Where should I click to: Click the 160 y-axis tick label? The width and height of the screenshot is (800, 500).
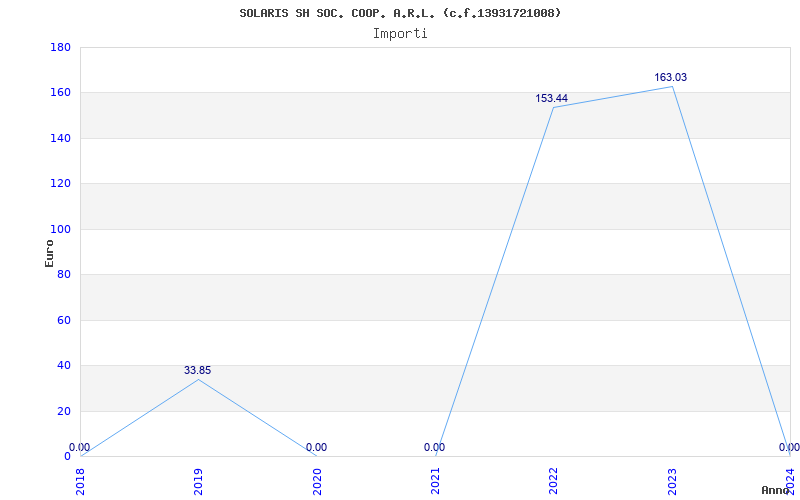60,93
